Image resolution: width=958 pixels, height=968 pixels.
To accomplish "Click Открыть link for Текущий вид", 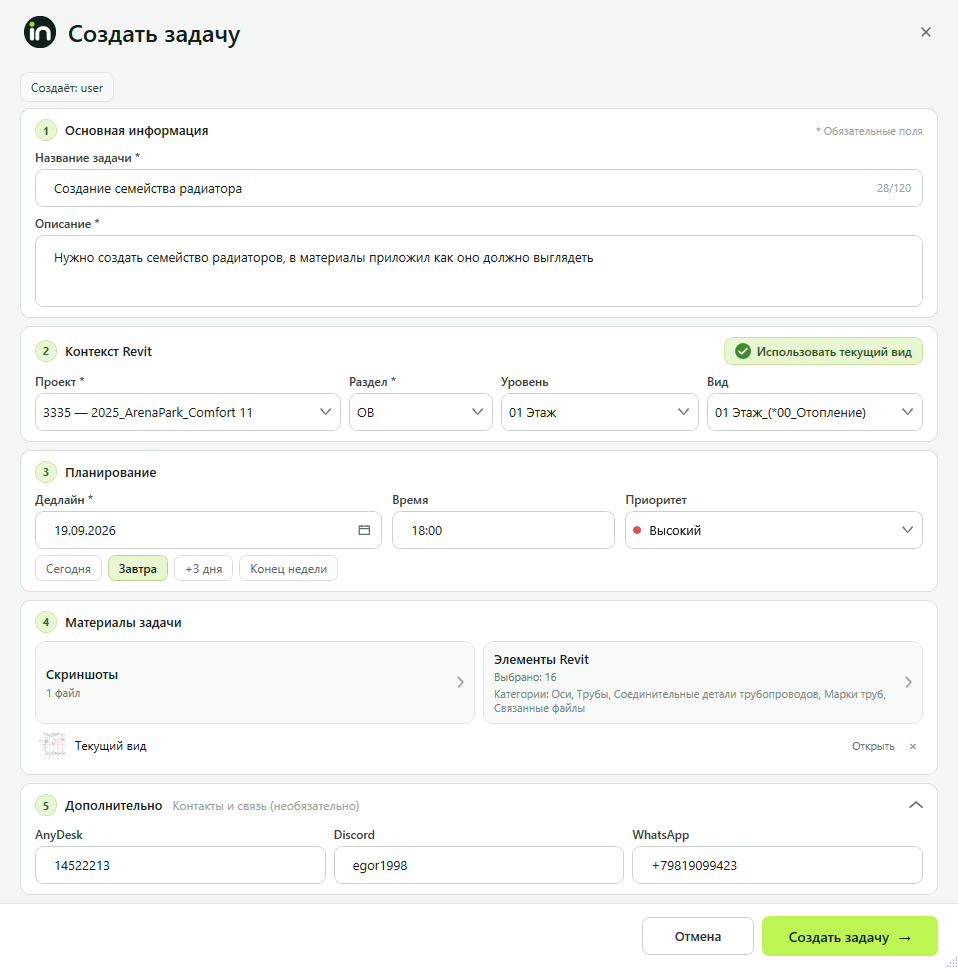I will click(873, 746).
